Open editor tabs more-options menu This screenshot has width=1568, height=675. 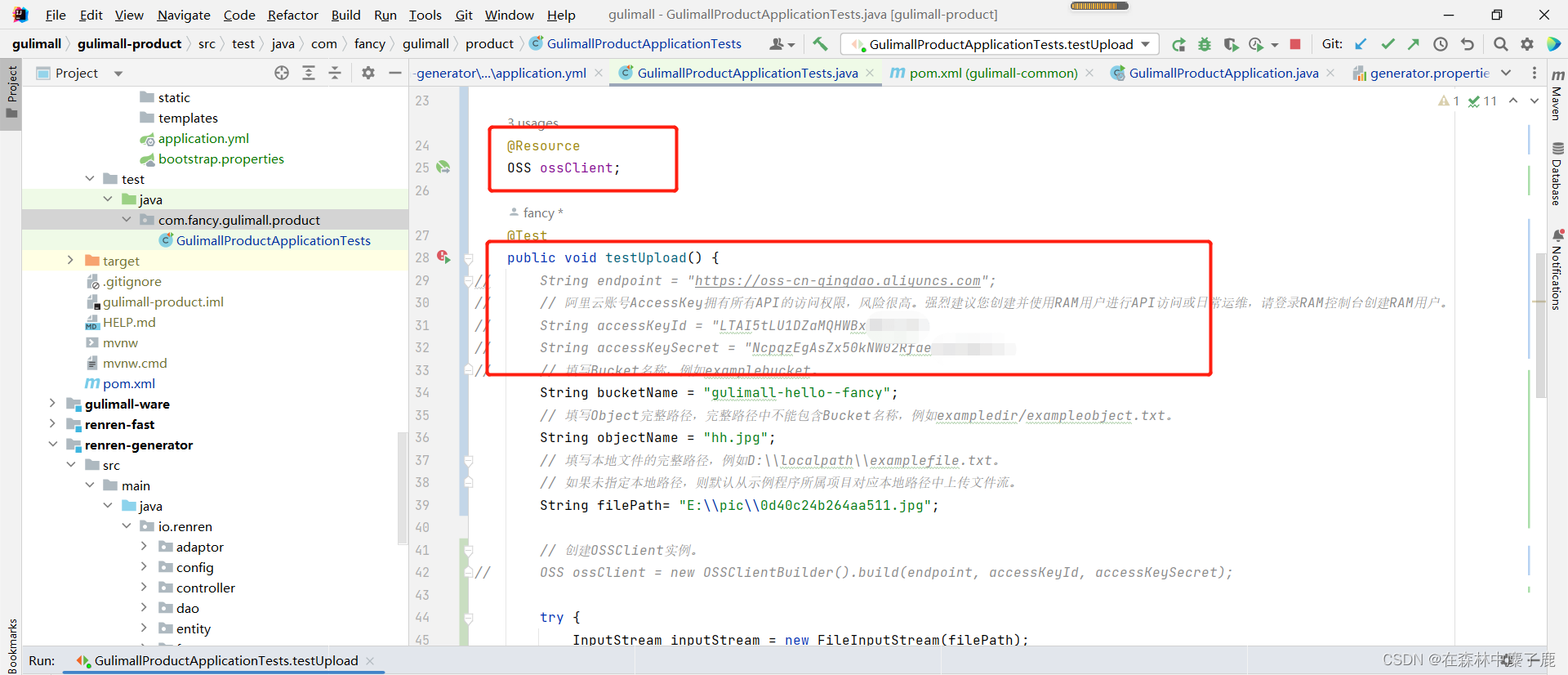click(1535, 73)
